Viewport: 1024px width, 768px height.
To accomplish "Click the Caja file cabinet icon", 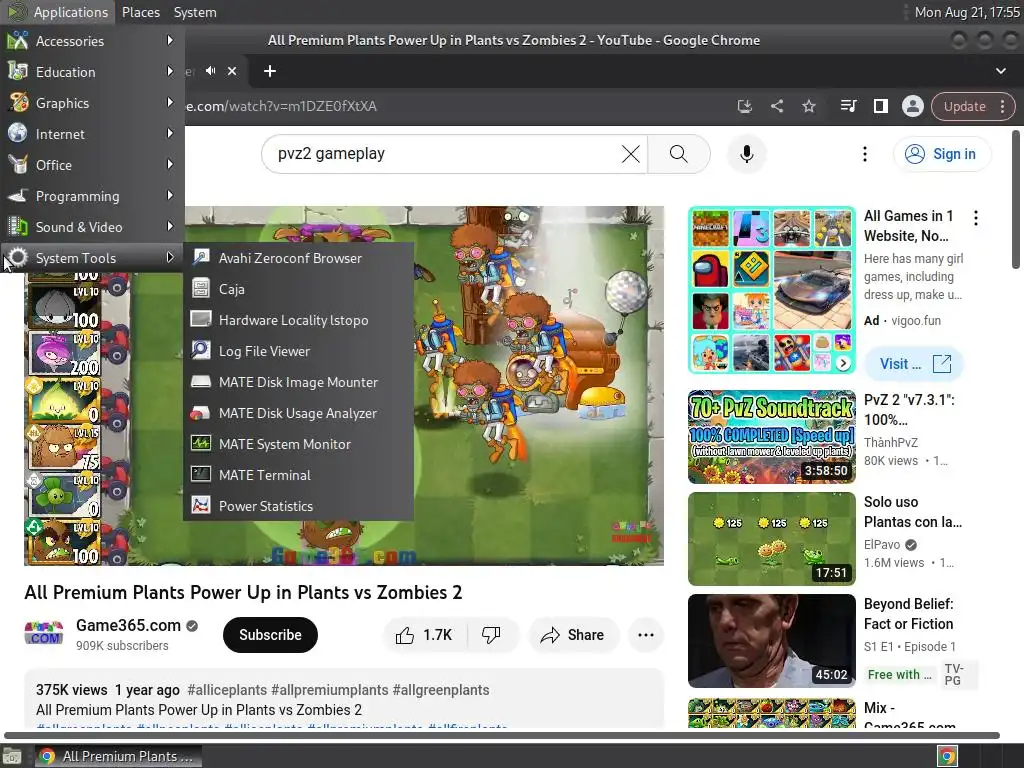I will (x=200, y=288).
